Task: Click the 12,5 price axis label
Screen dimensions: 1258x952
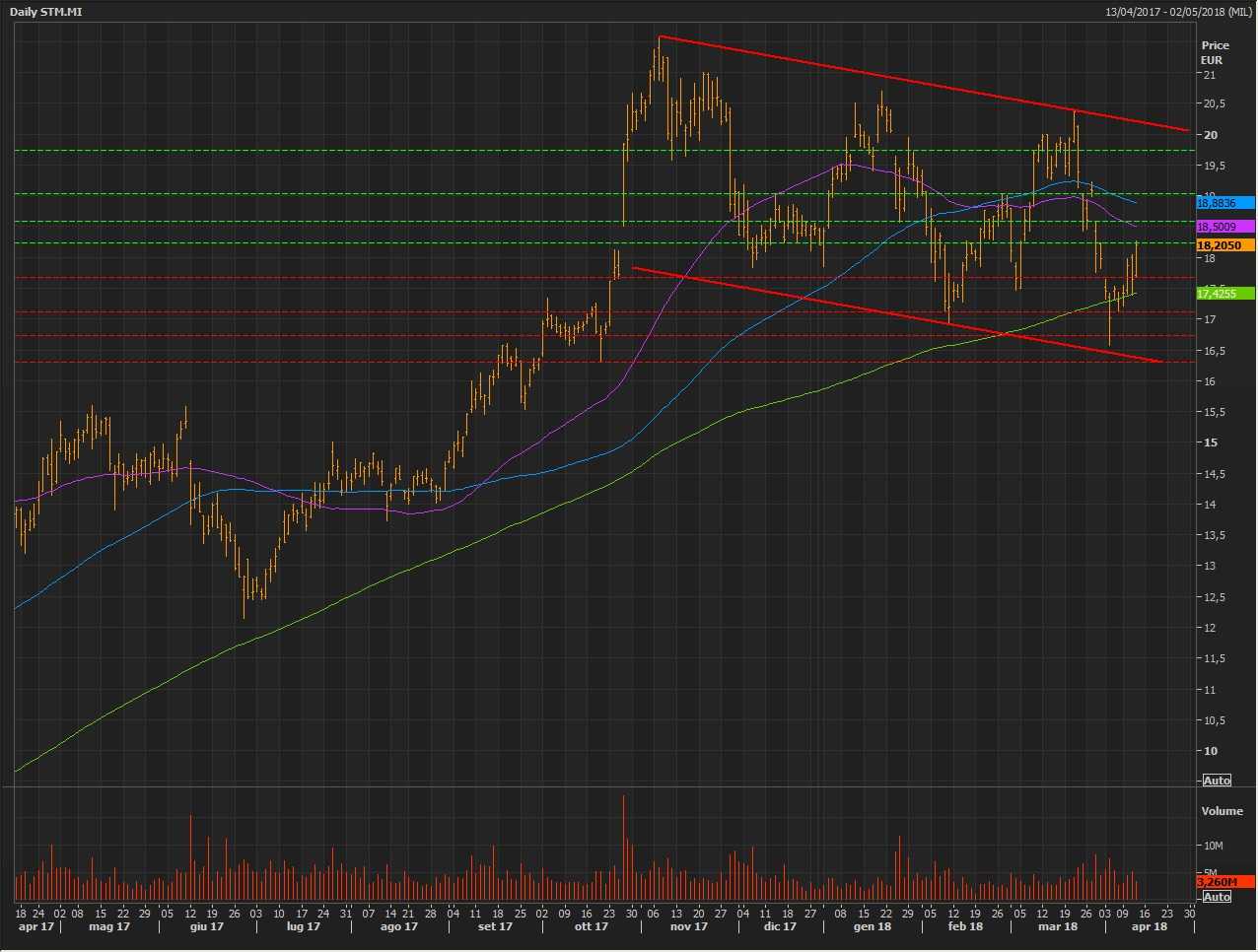Action: click(x=1213, y=597)
